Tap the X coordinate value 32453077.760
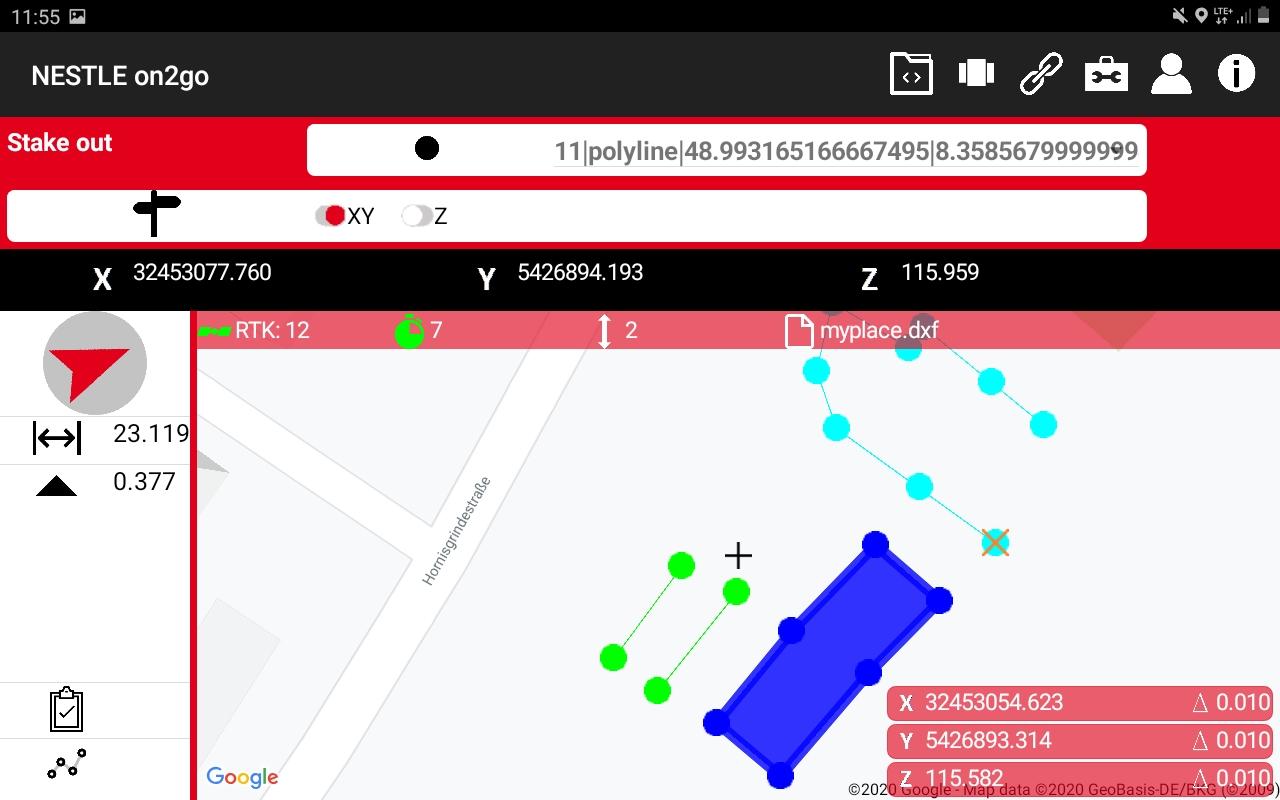1280x800 pixels. pyautogui.click(x=202, y=272)
